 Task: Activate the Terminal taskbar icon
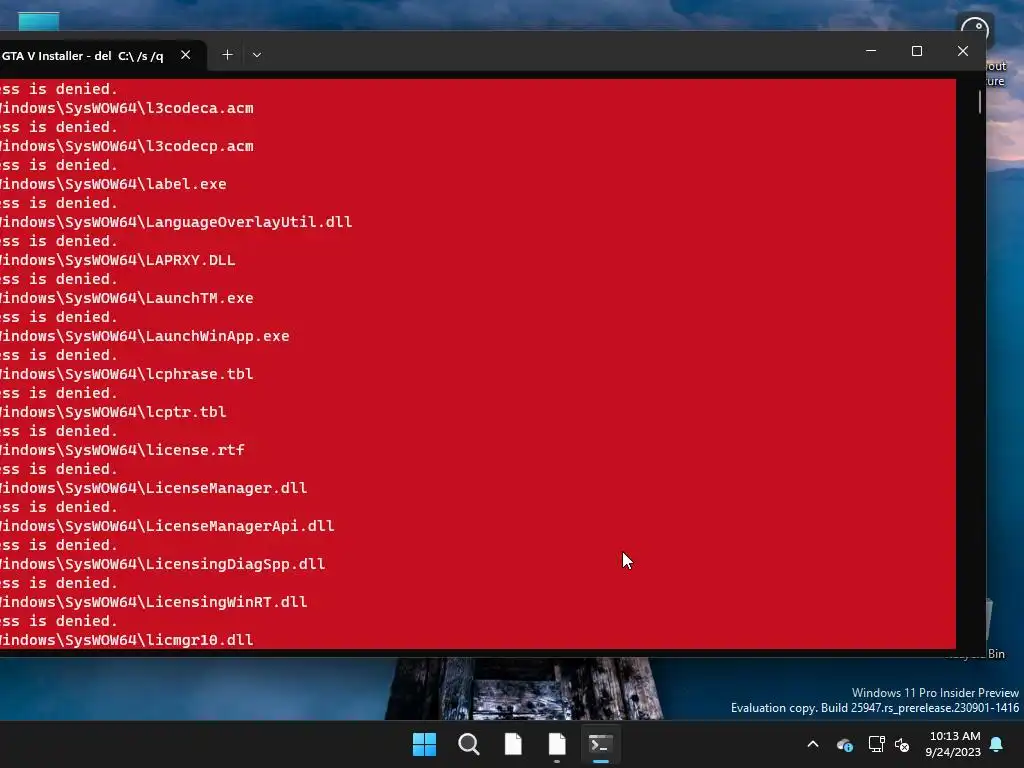601,744
